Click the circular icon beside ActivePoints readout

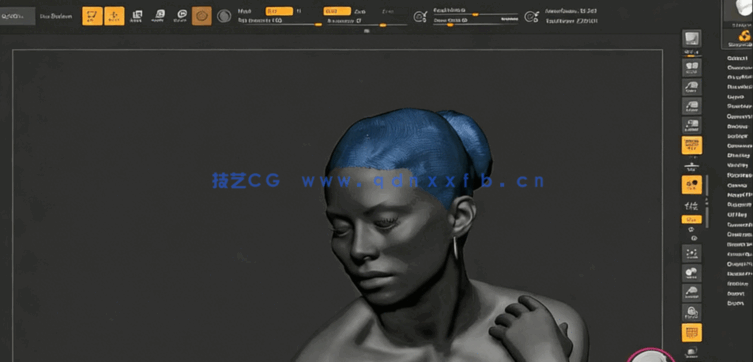pos(531,17)
